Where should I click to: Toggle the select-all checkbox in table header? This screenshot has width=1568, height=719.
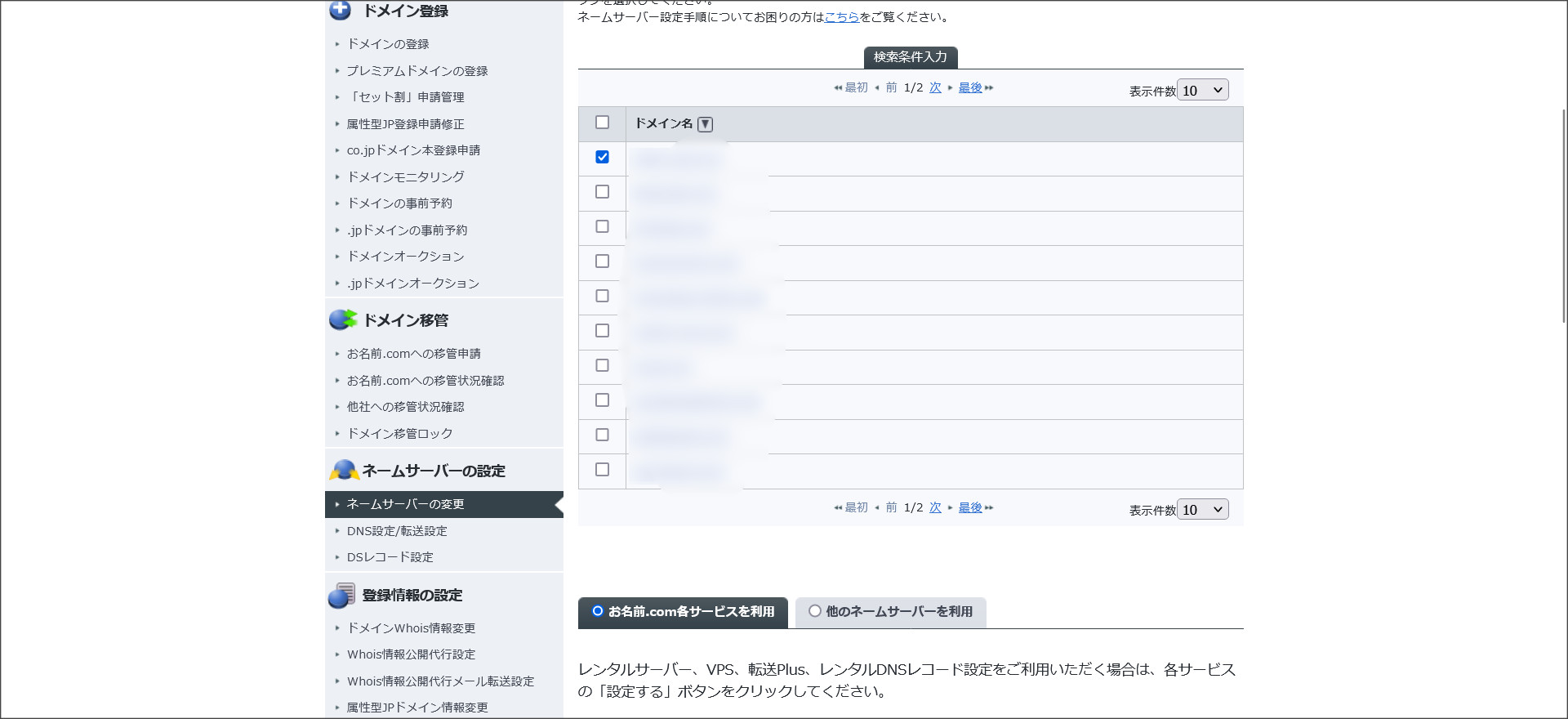[602, 123]
